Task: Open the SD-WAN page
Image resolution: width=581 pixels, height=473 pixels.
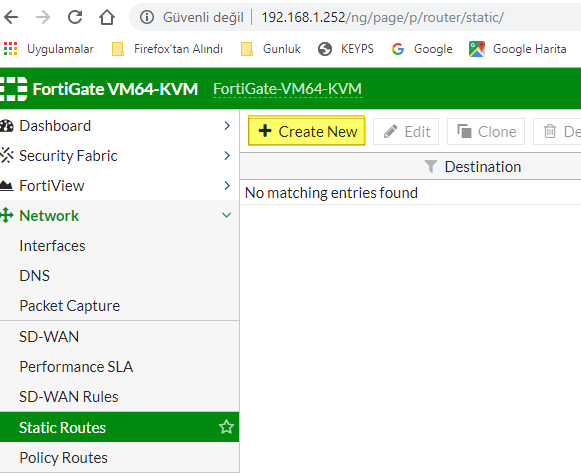Action: tap(49, 337)
